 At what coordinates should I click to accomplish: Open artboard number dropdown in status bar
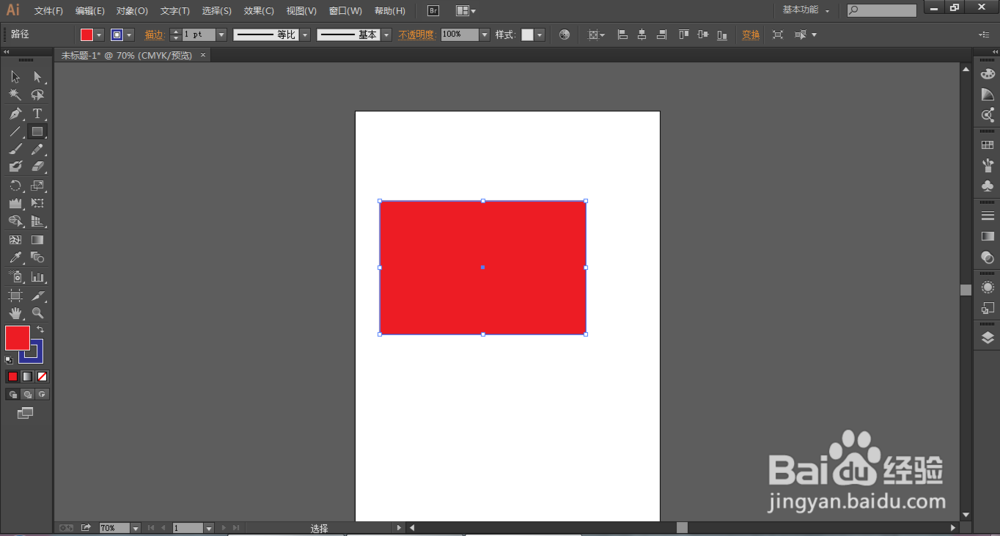pyautogui.click(x=209, y=528)
